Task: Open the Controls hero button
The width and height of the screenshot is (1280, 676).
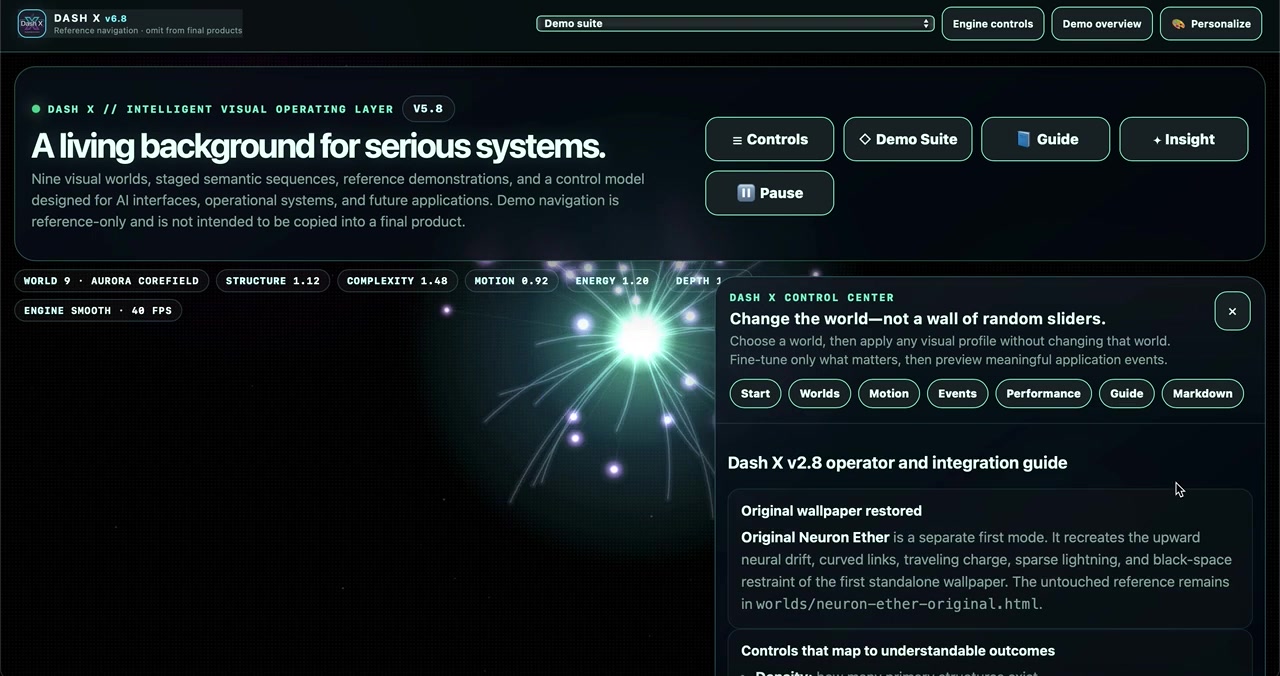Action: (770, 139)
